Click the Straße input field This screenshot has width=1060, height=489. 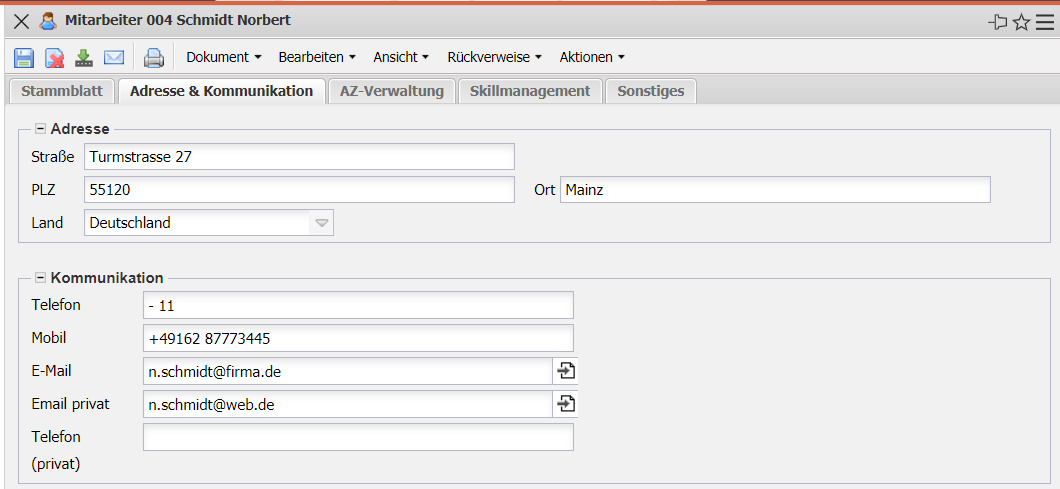coord(299,157)
